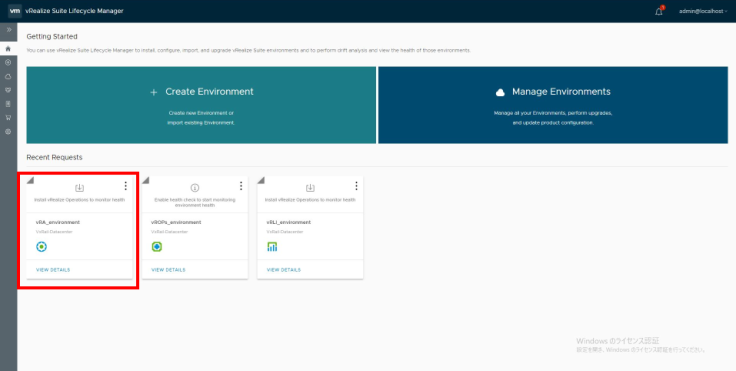Open options menu on vRLI_environment card

coord(356,186)
